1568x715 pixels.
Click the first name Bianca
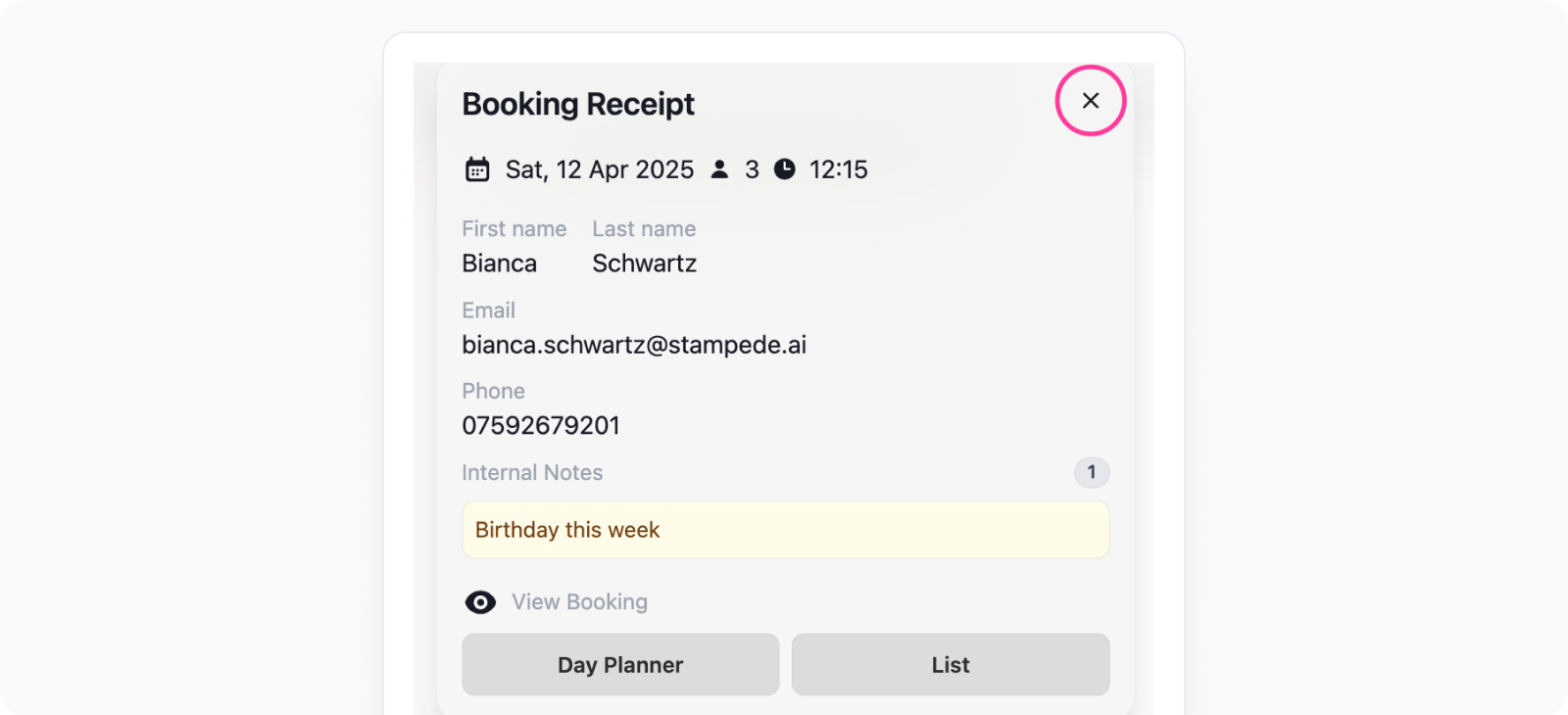(x=500, y=263)
